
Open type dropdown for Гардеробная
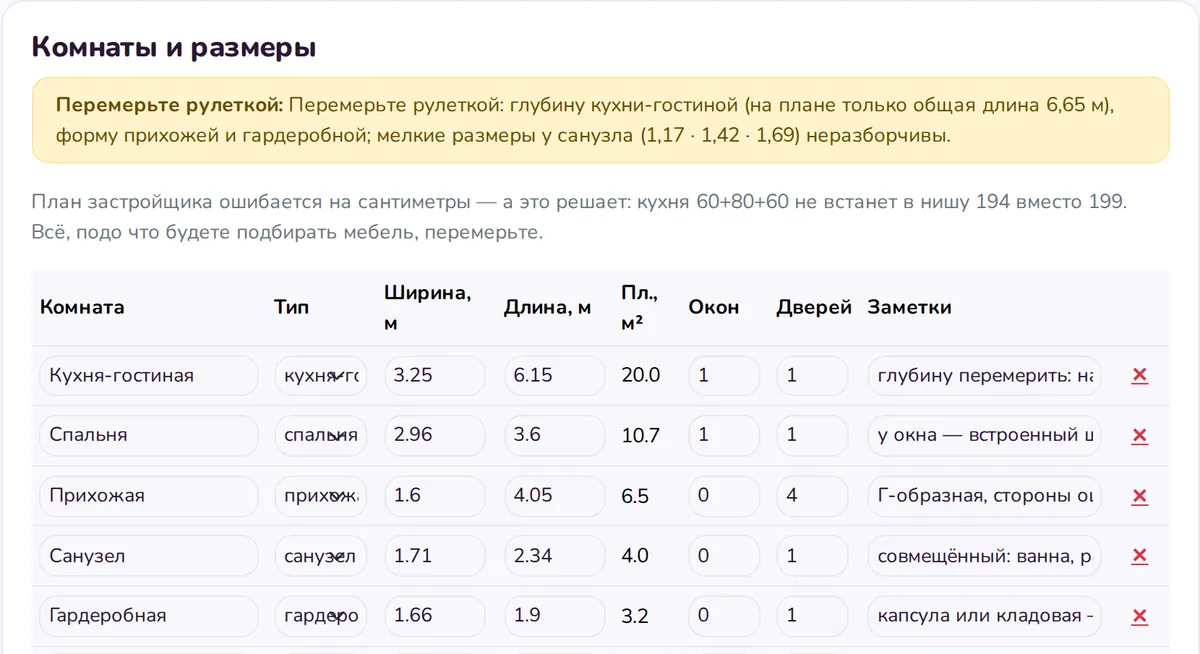tap(320, 616)
